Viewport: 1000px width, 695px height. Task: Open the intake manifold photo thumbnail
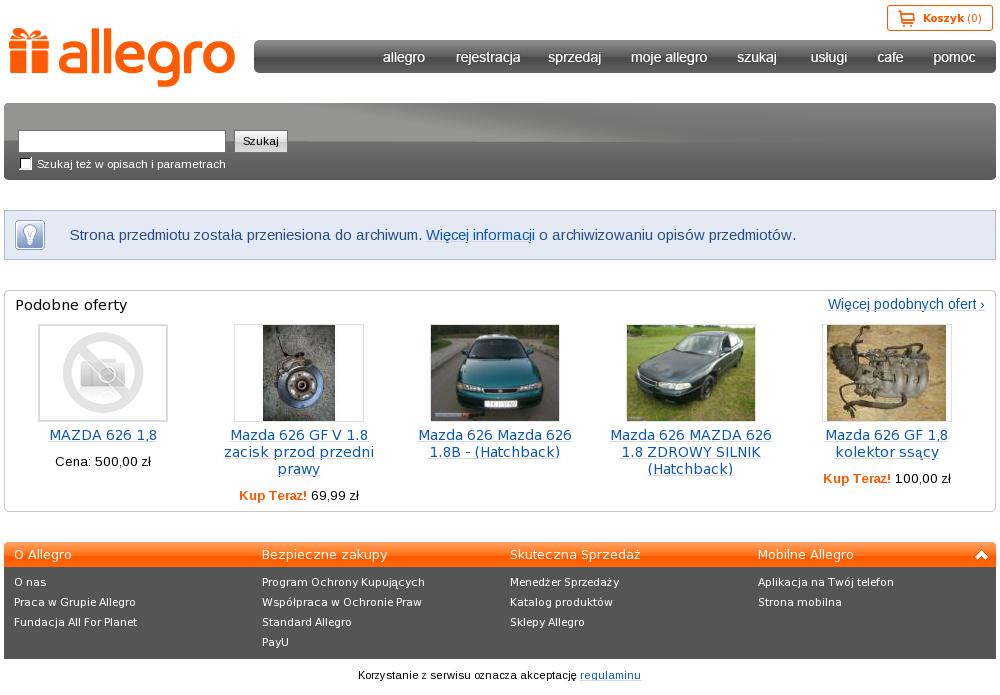[886, 373]
